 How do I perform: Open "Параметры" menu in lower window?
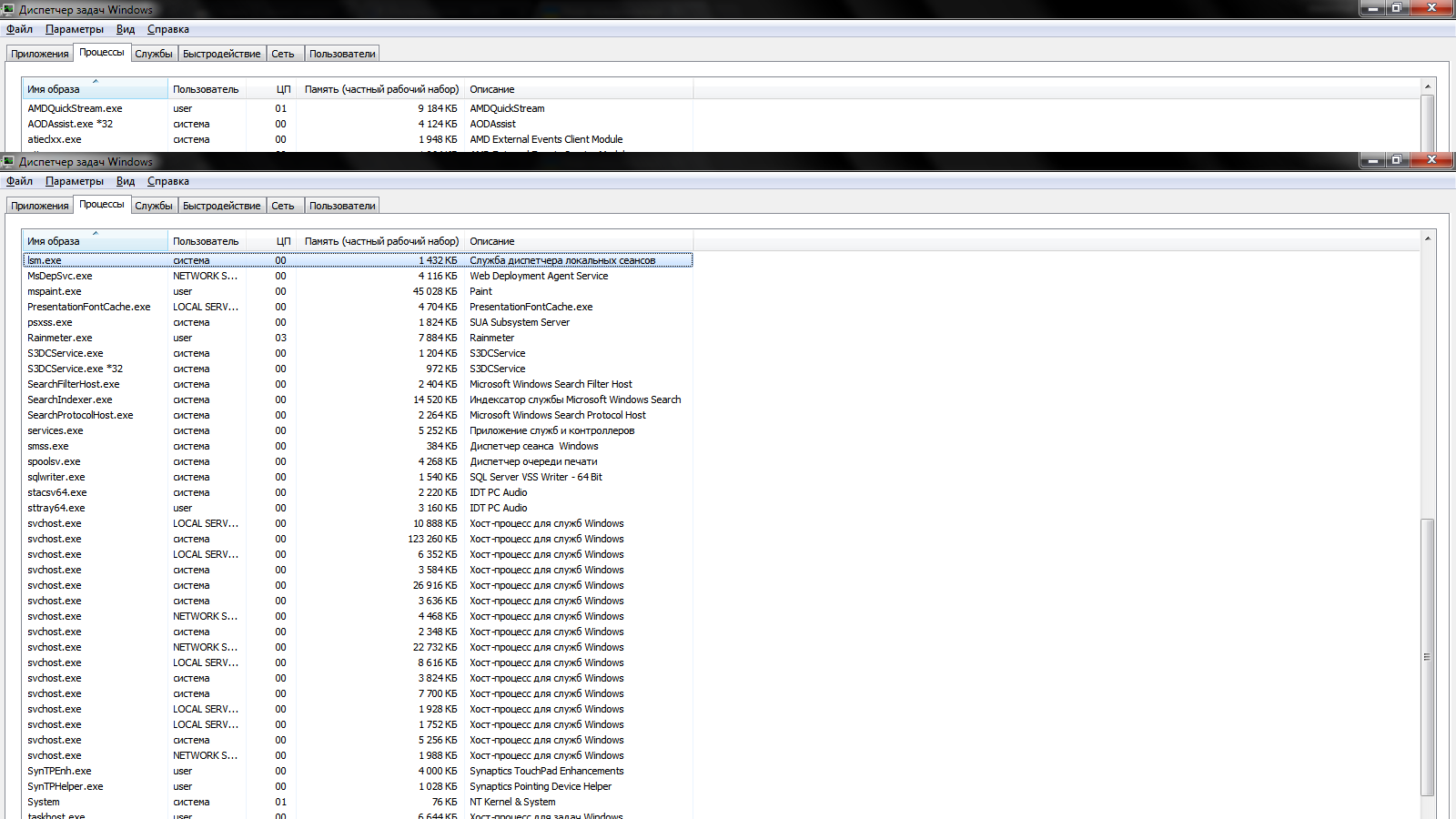pyautogui.click(x=74, y=181)
